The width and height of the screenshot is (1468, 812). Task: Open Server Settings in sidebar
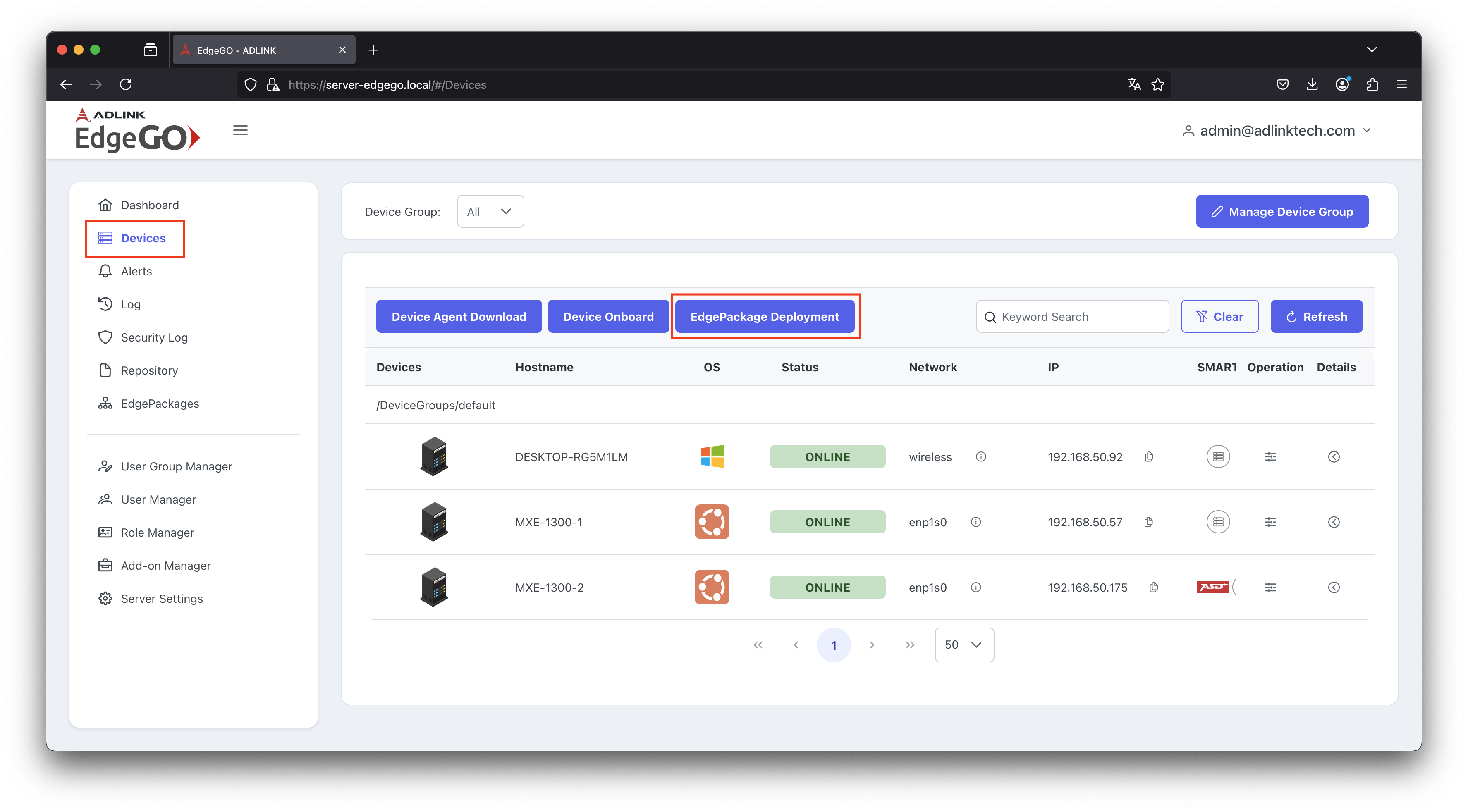pyautogui.click(x=161, y=598)
